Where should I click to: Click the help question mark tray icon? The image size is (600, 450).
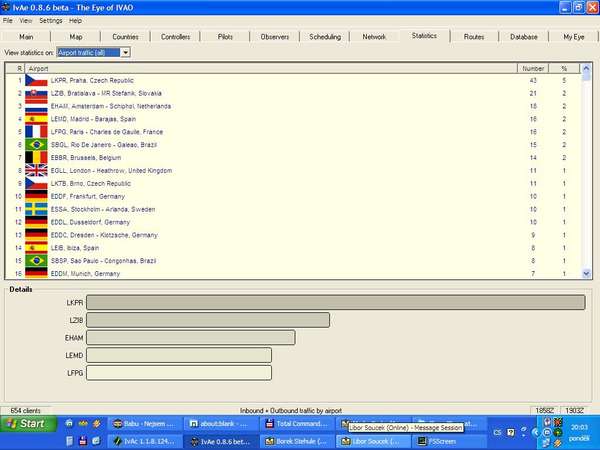tap(510, 433)
